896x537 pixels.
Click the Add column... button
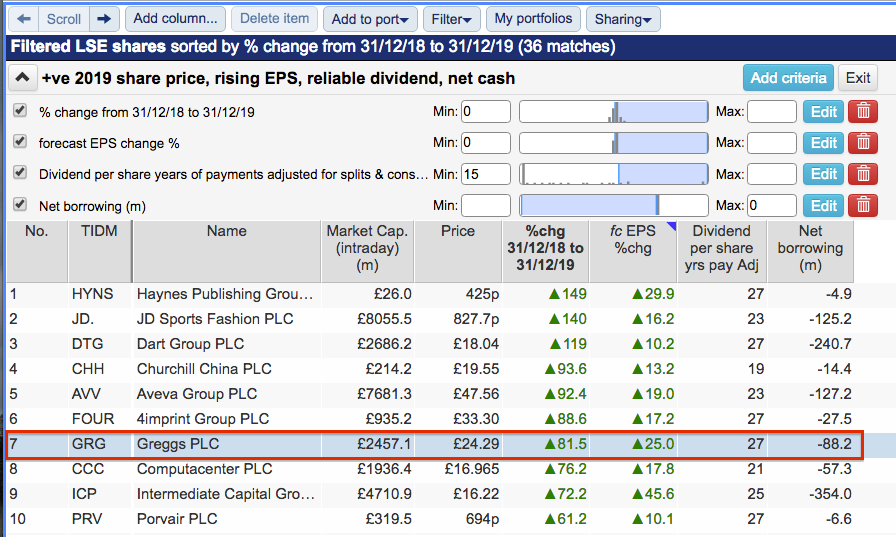[175, 19]
